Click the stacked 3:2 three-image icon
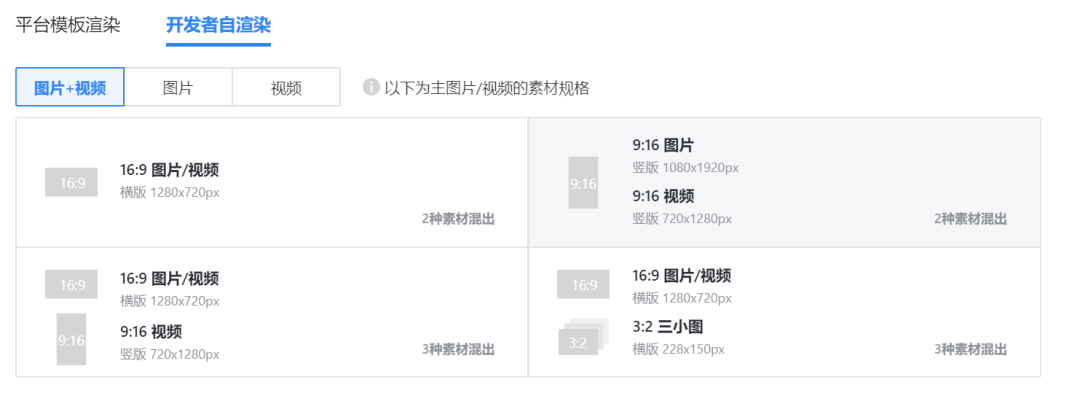The height and width of the screenshot is (393, 1080). tap(583, 337)
